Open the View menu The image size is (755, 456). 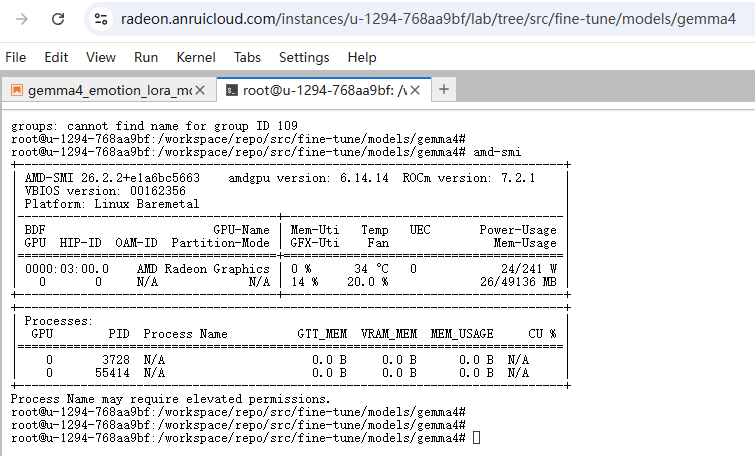coord(101,57)
